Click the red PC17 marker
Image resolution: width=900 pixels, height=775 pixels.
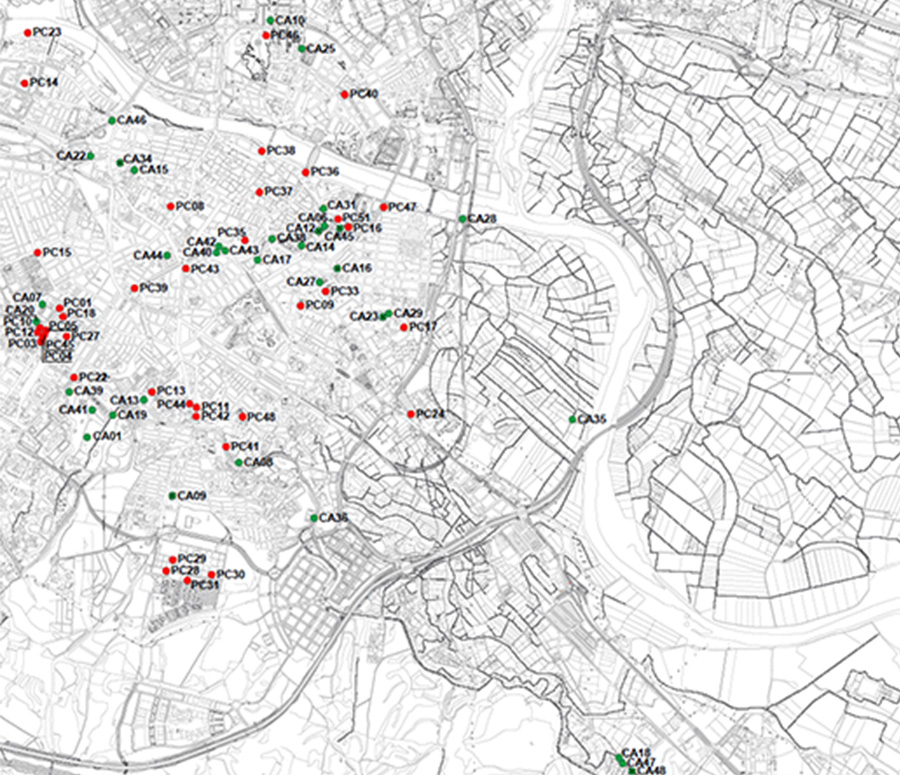click(x=404, y=327)
